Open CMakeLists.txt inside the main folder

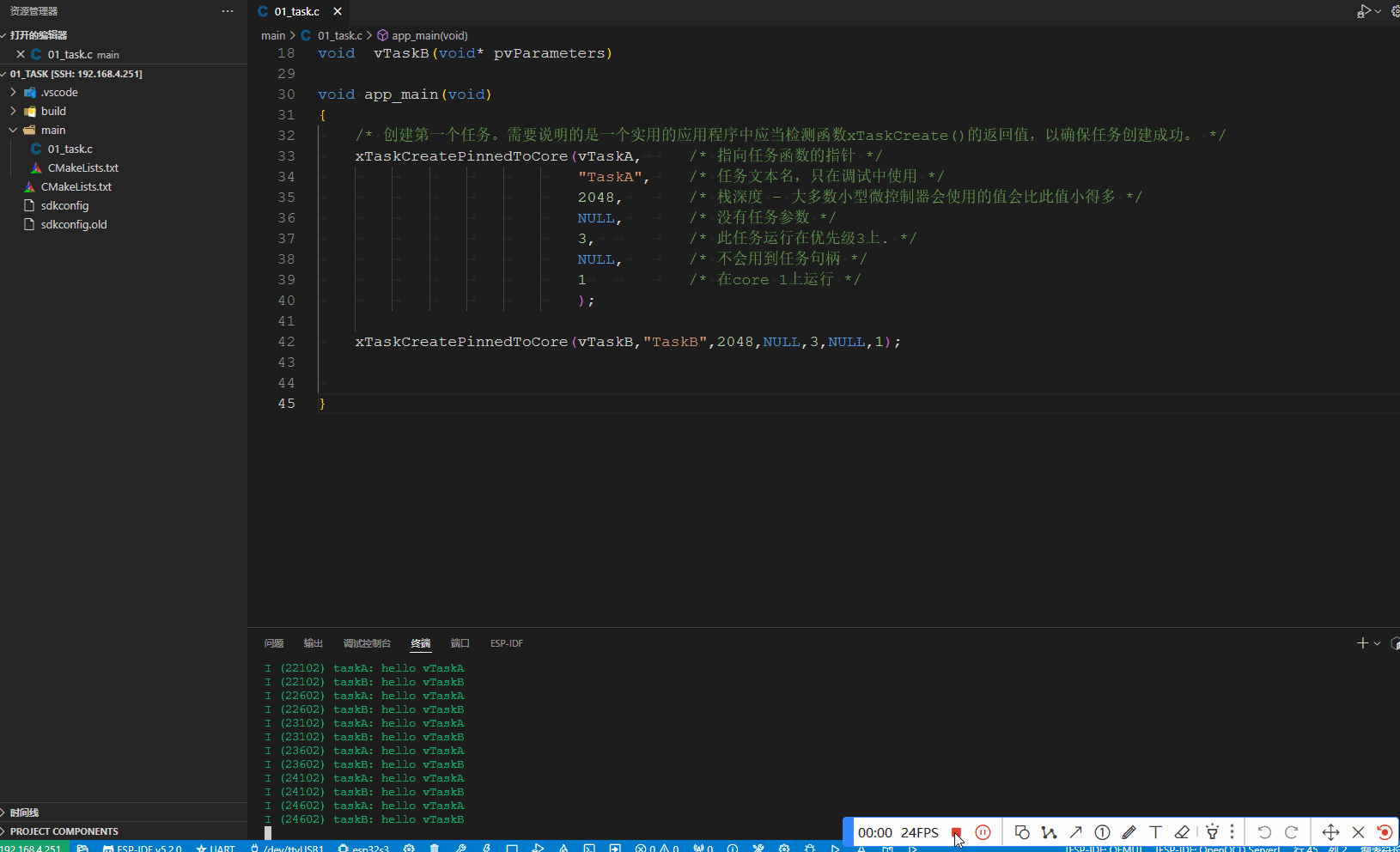point(82,168)
